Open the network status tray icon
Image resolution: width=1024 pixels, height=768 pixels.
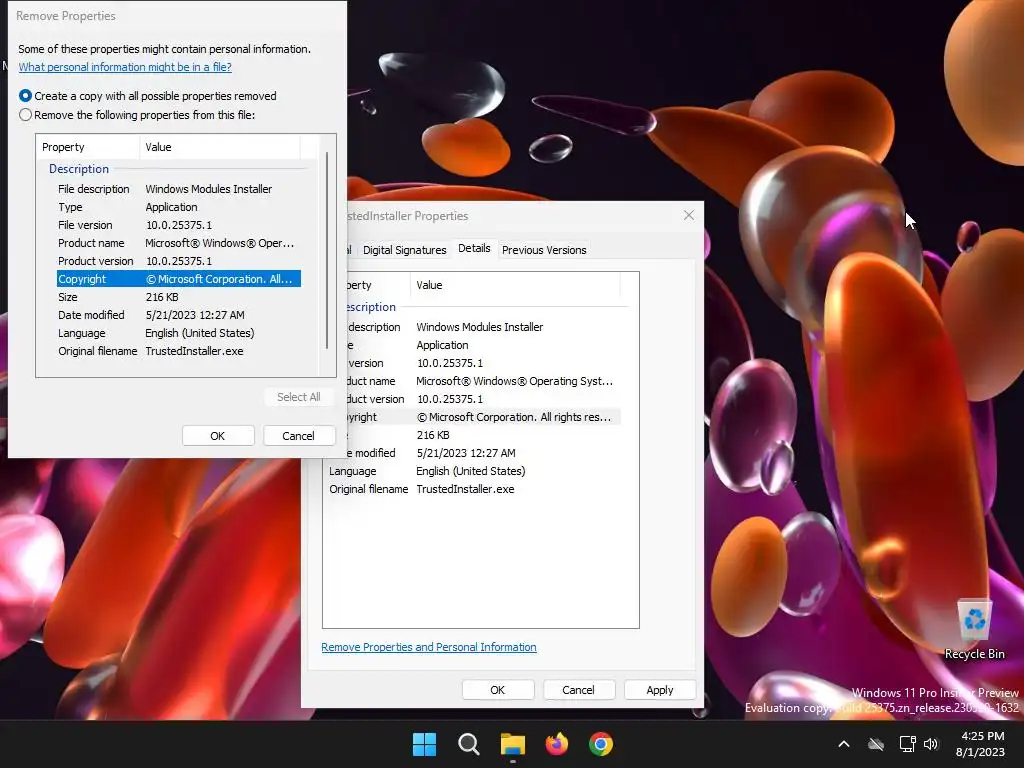coord(907,744)
